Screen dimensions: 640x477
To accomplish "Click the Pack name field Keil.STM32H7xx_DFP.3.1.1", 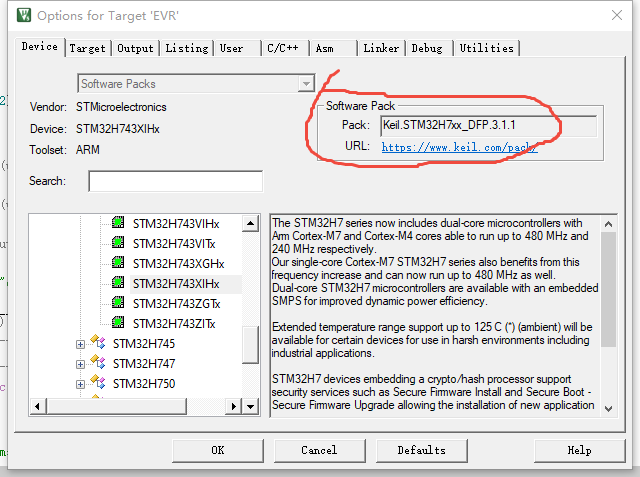I will (489, 126).
